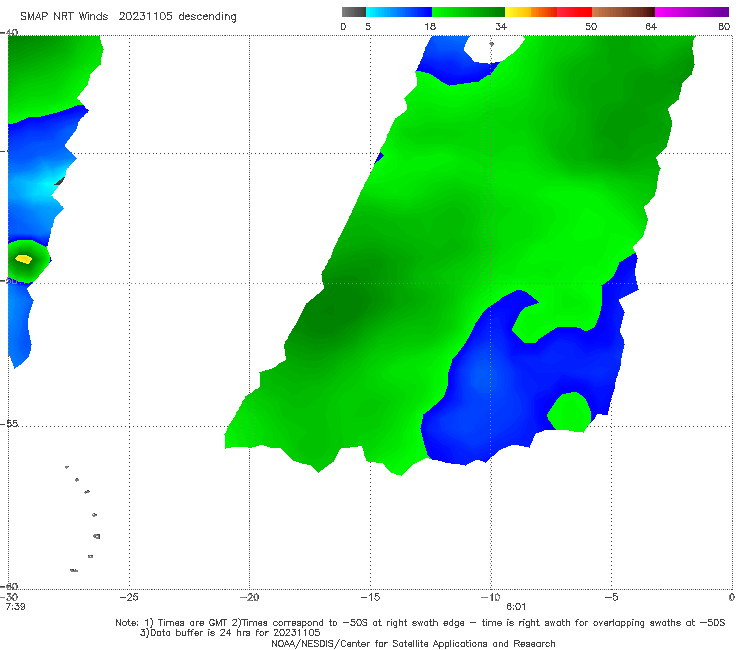
Task: Click the color bar label '64'
Action: tap(651, 26)
